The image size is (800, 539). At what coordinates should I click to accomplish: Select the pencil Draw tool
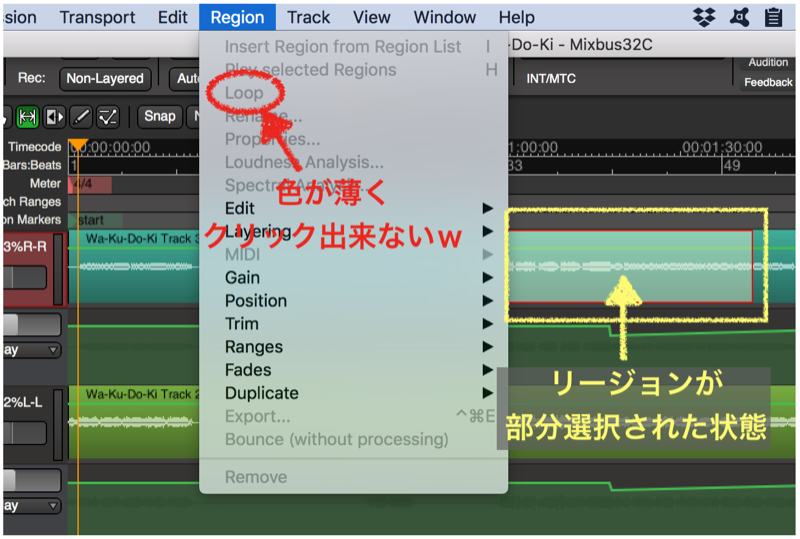82,117
